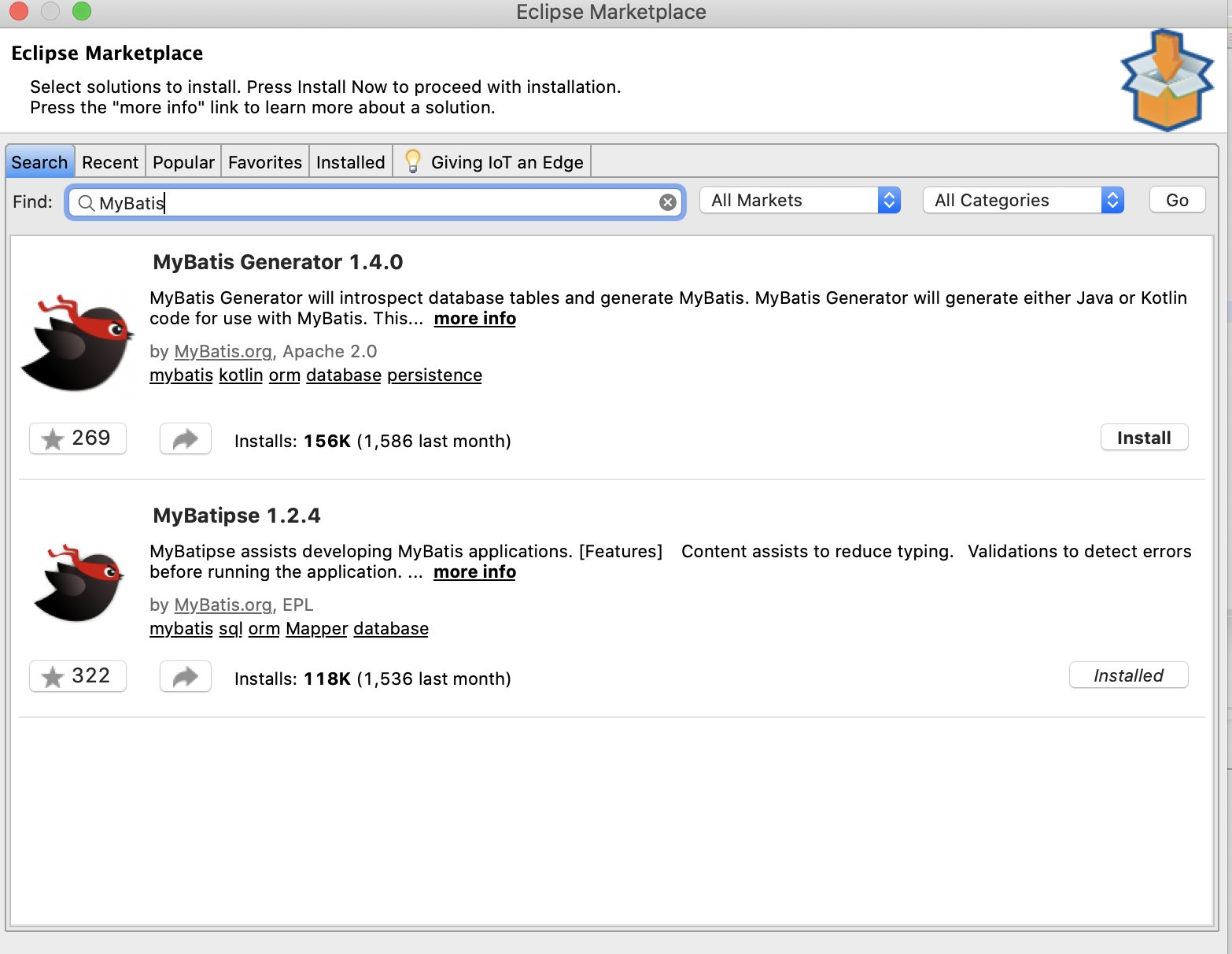Viewport: 1232px width, 954px height.
Task: Select the MyBatipse 1.2.4 title
Action: (237, 516)
